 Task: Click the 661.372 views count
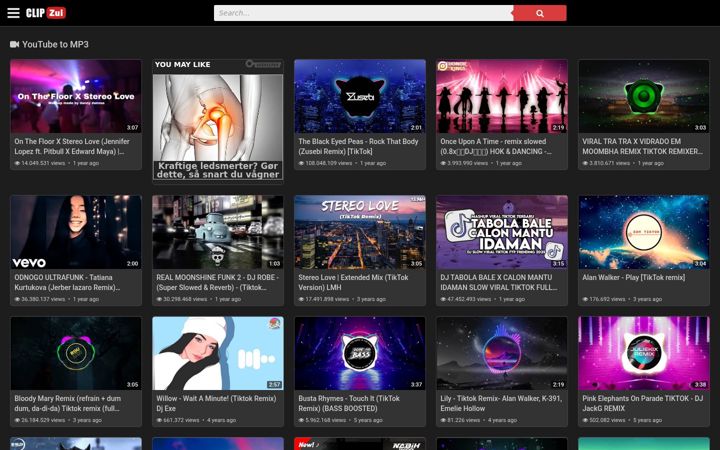click(x=181, y=420)
